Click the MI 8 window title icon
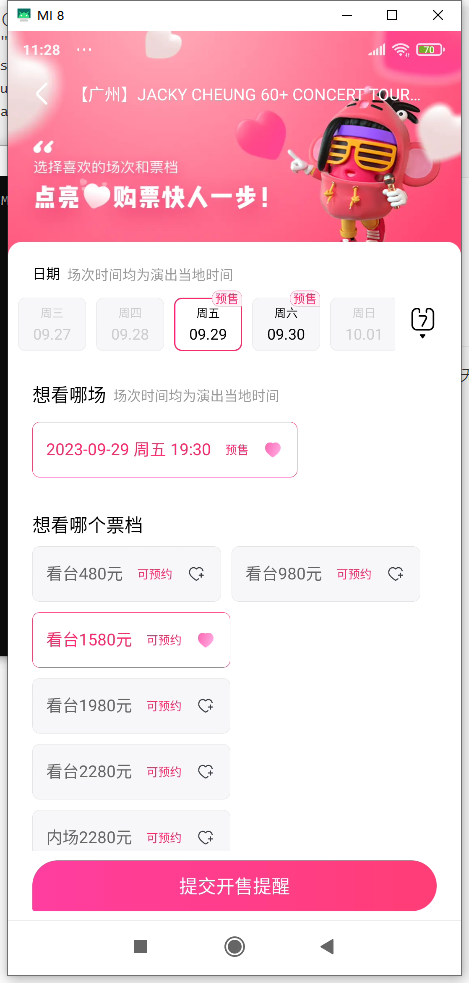The height and width of the screenshot is (983, 469). click(x=24, y=15)
